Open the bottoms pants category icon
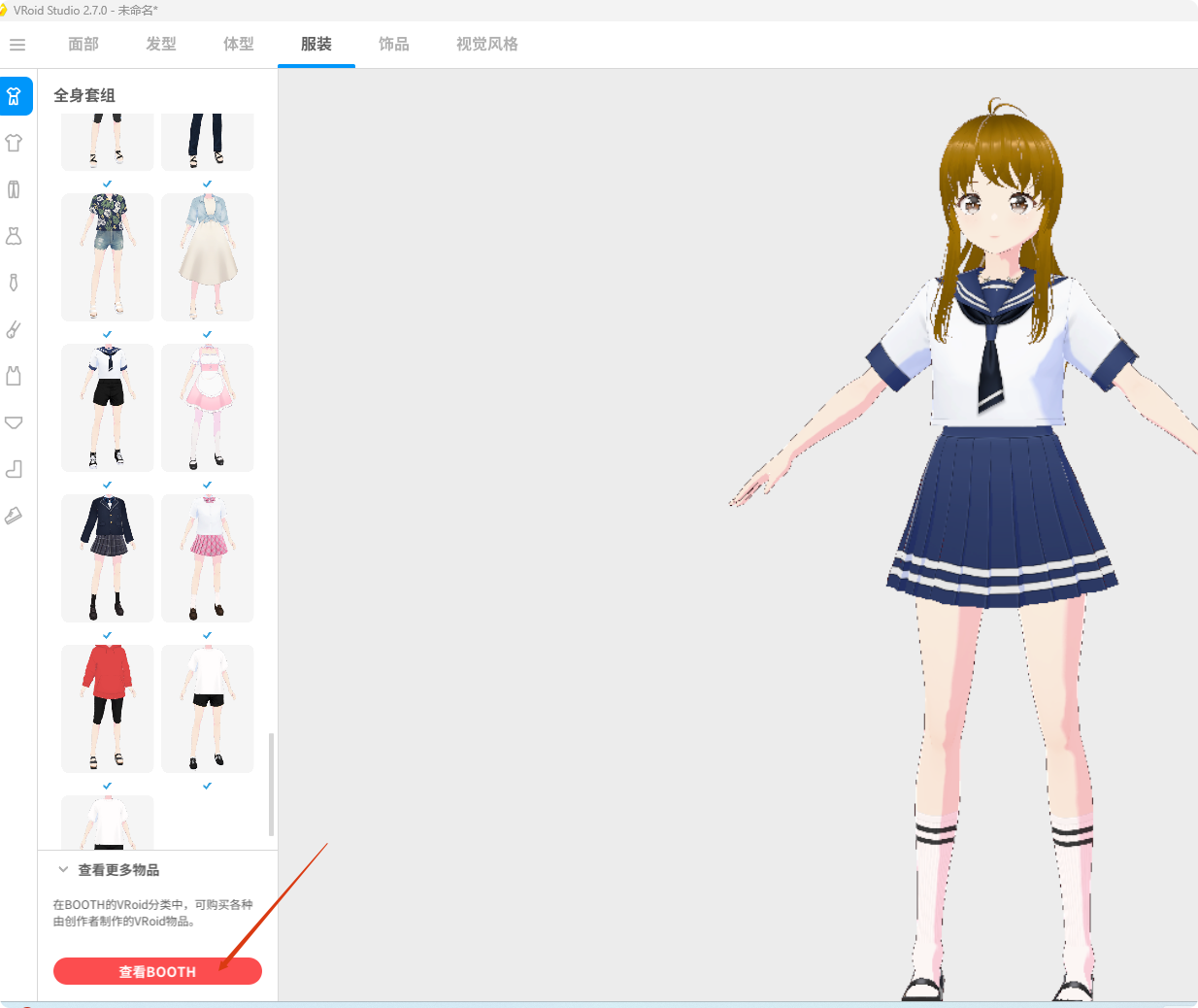Viewport: 1198px width, 1008px height. coord(14,189)
